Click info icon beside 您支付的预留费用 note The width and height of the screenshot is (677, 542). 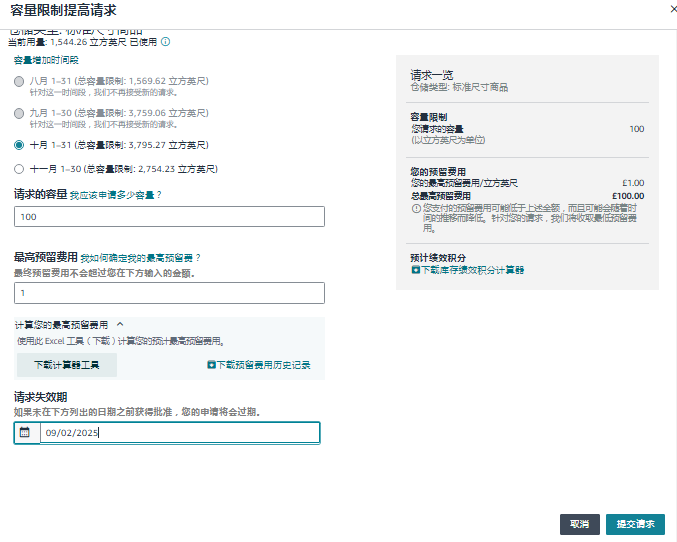pos(416,208)
